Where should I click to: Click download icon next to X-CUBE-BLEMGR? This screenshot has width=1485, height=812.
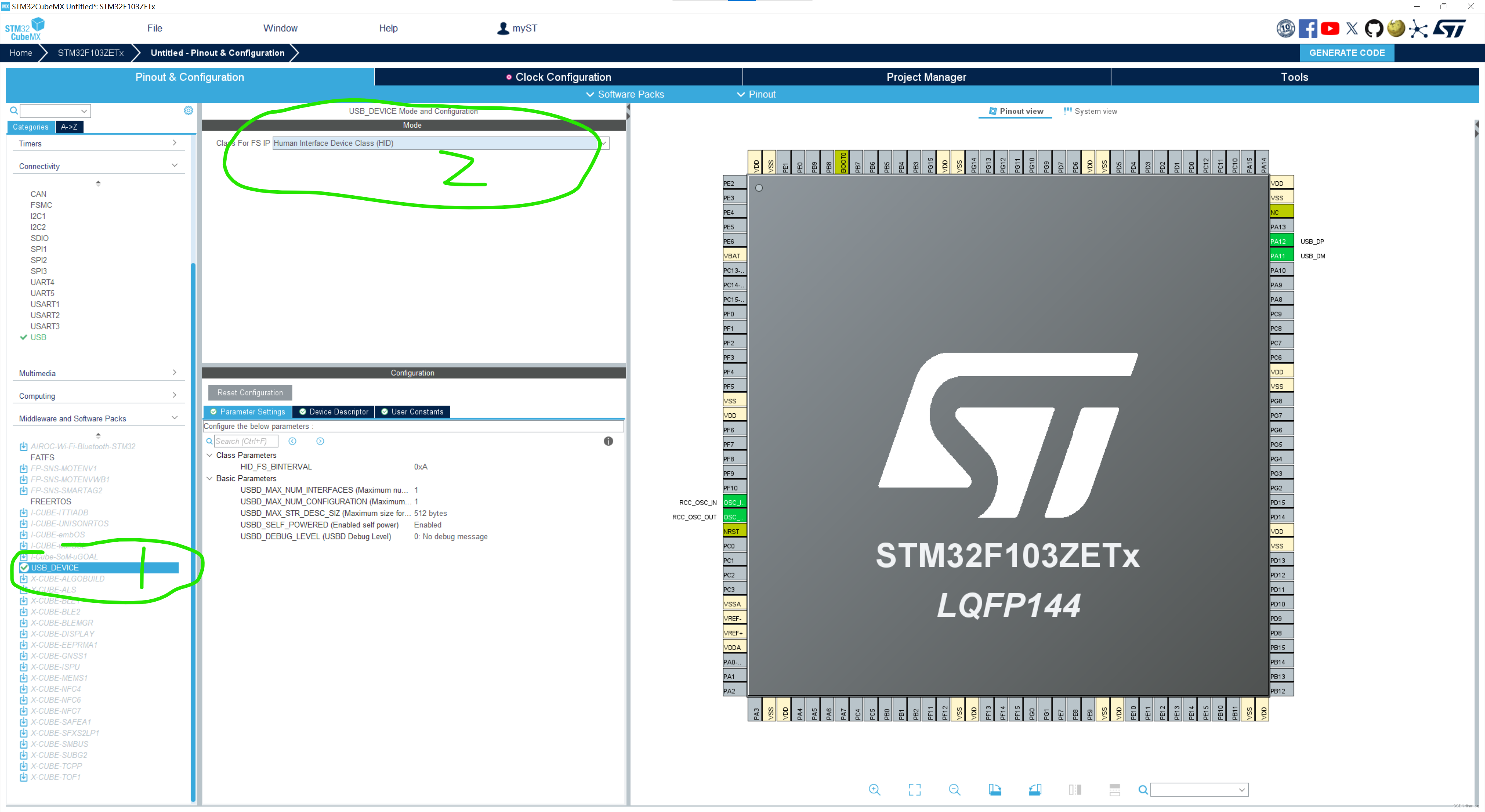click(24, 623)
